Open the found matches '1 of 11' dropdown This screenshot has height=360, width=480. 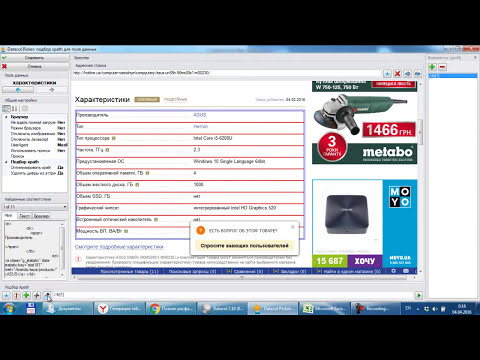click(x=35, y=207)
